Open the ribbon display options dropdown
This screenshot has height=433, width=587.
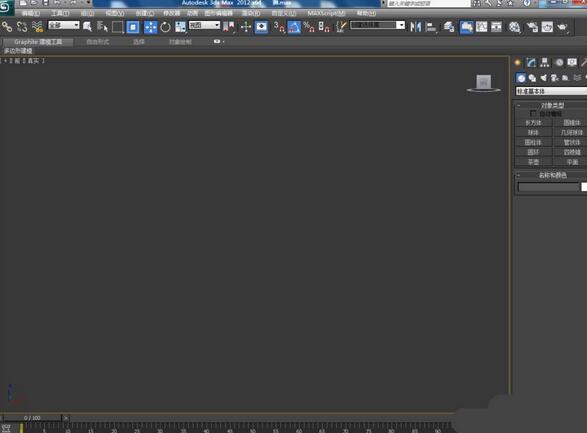click(218, 42)
